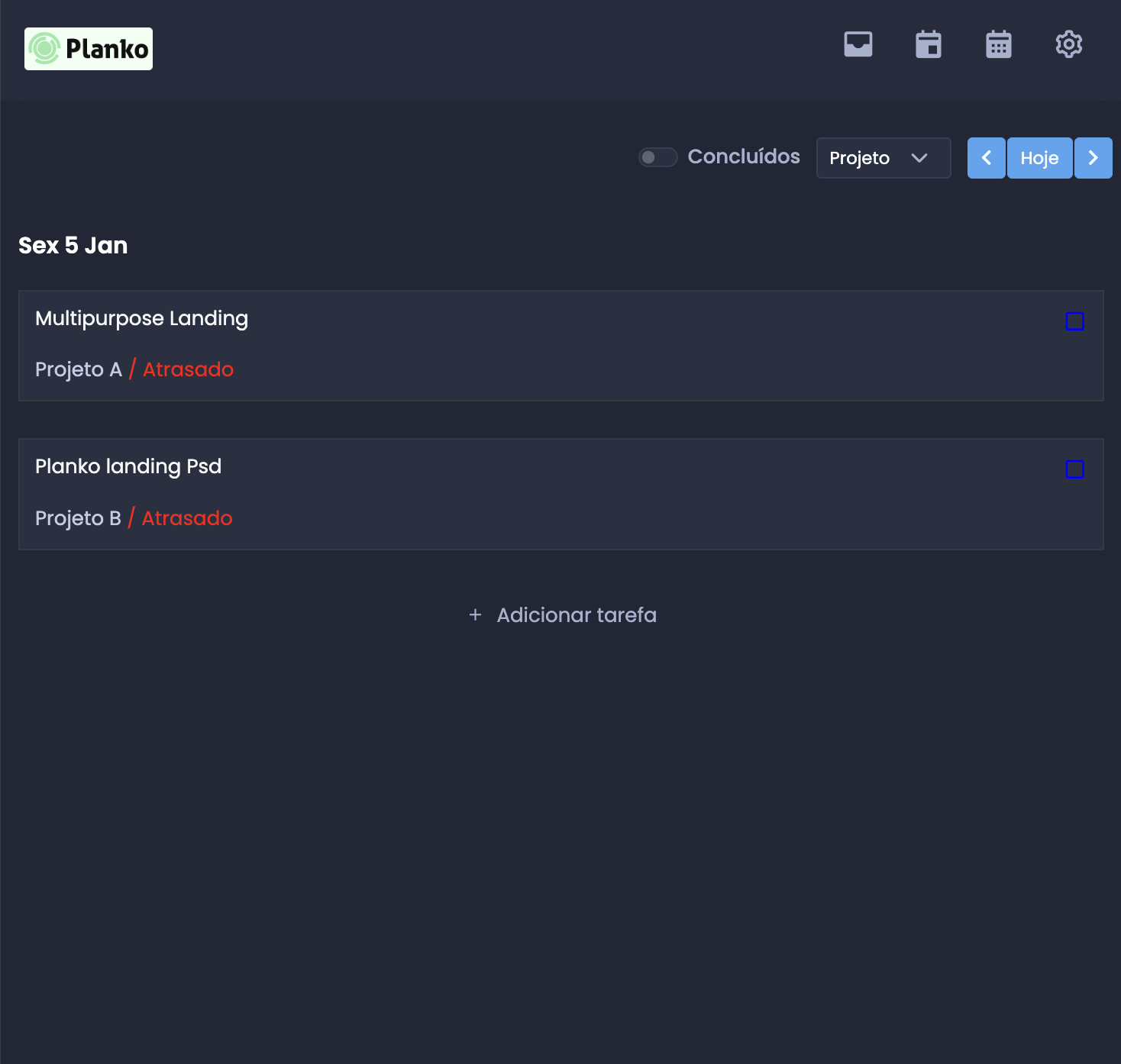1121x1064 pixels.
Task: Expand the chevron in the Projeto selector
Action: (919, 158)
